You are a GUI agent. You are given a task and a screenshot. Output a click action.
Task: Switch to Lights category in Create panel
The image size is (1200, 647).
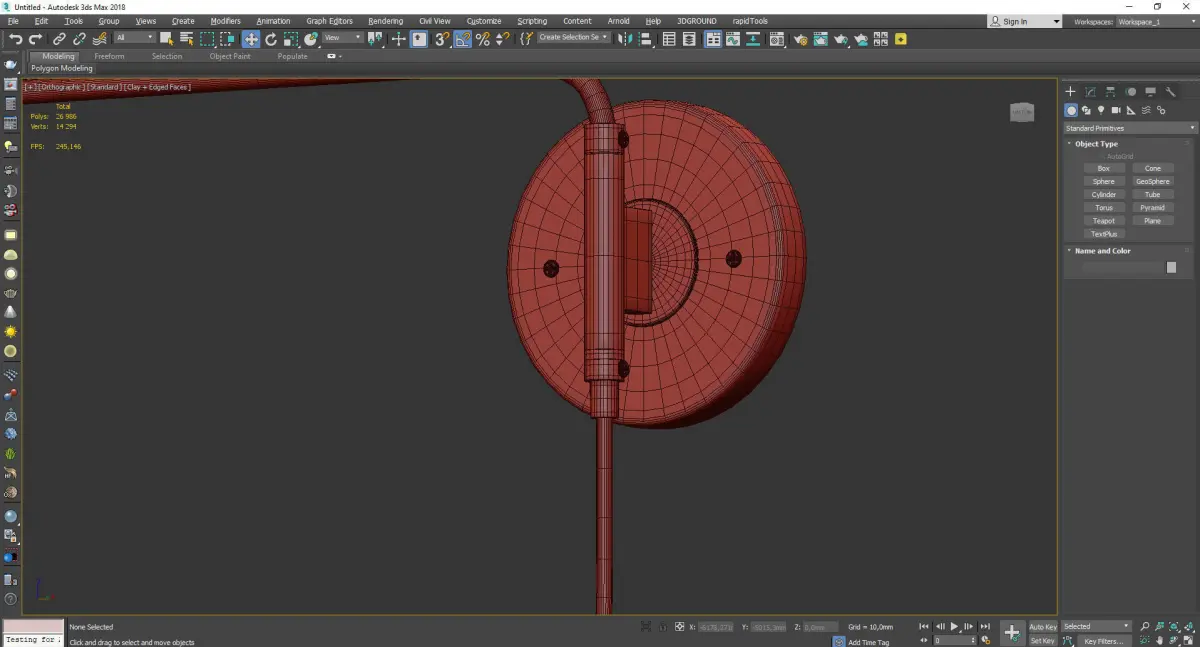pos(1101,110)
